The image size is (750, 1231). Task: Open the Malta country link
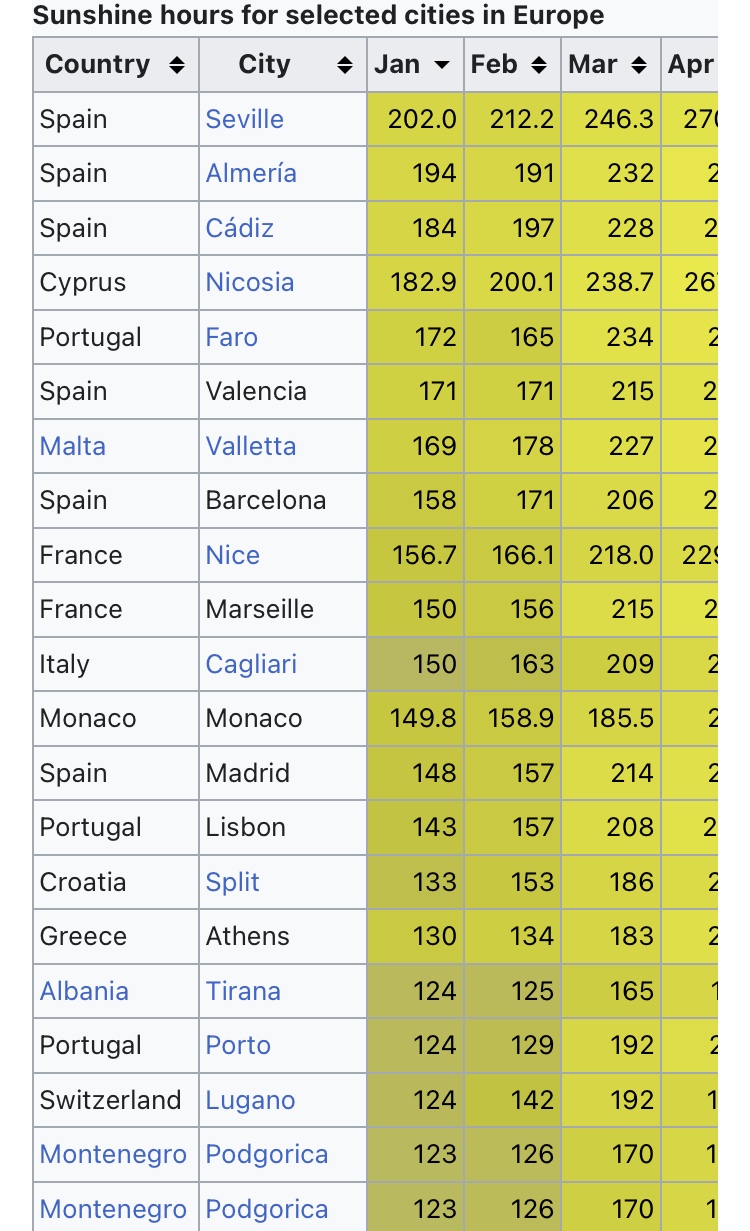(72, 446)
